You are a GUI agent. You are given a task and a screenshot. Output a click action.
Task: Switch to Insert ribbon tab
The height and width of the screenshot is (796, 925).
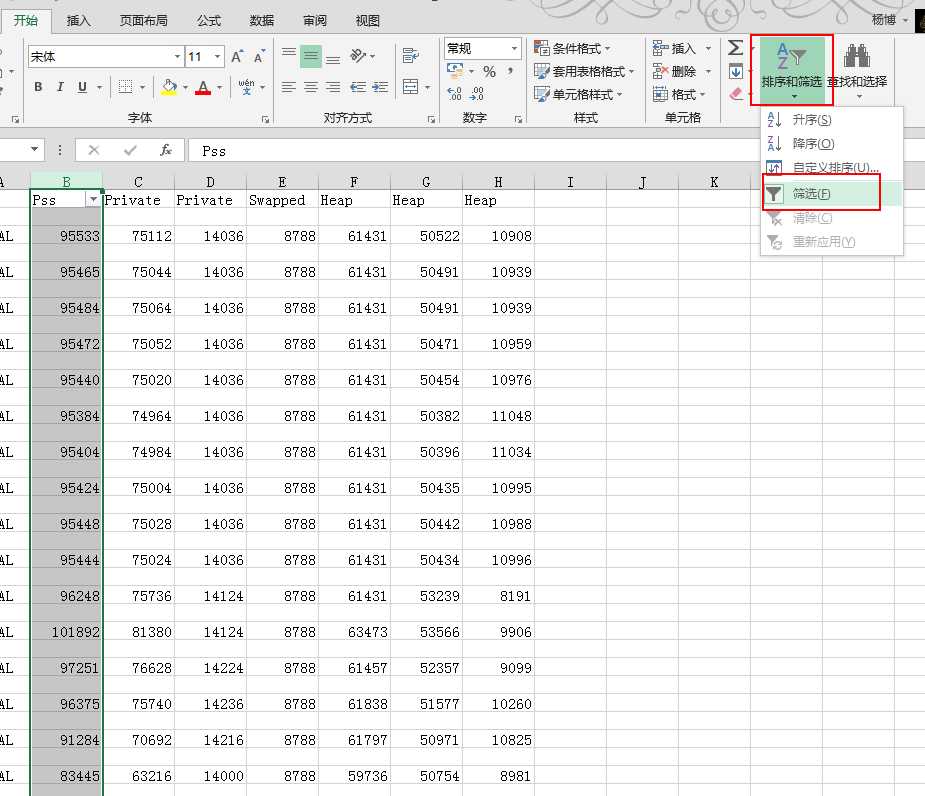[78, 21]
